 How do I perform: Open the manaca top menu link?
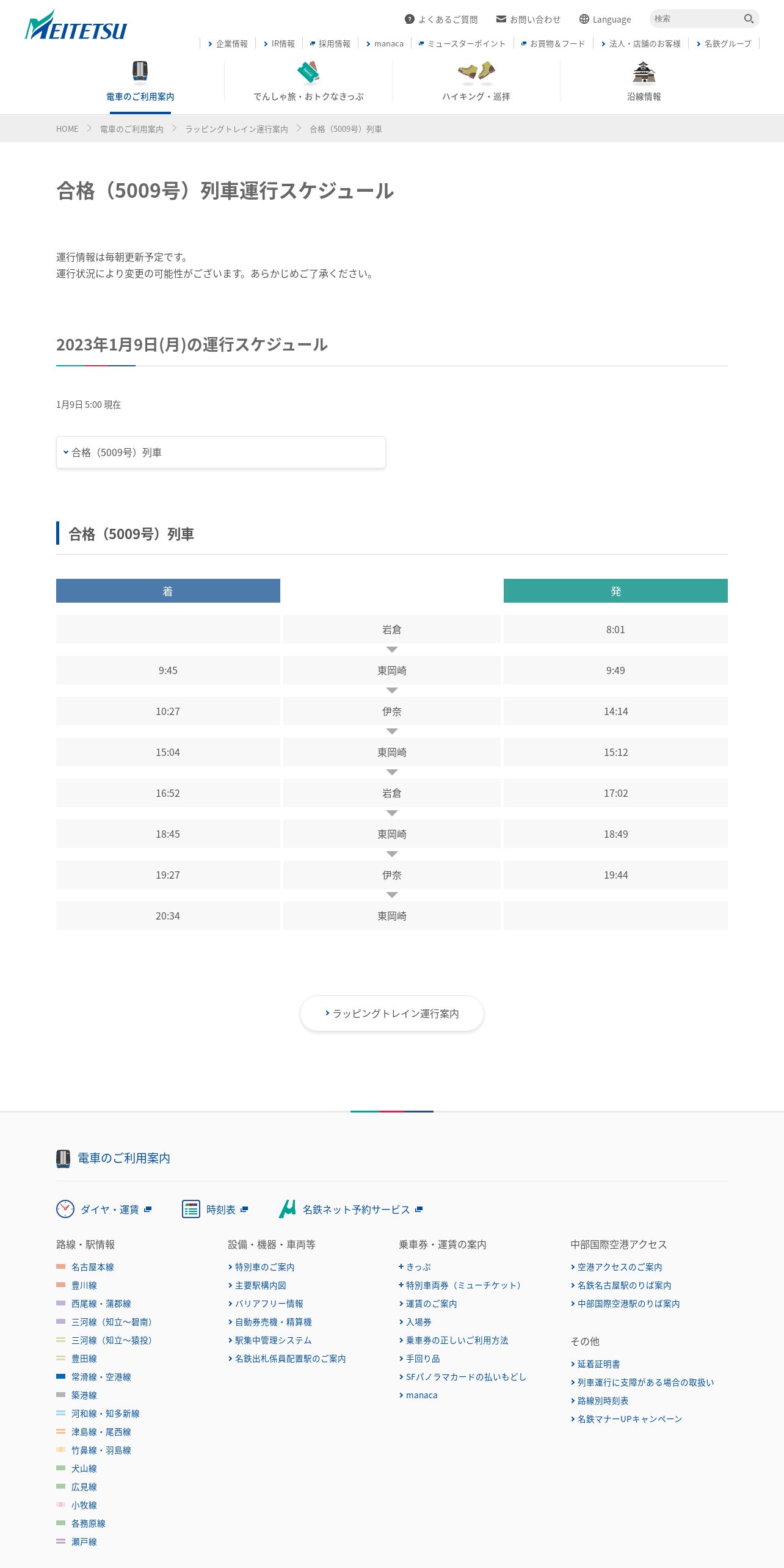[x=385, y=43]
